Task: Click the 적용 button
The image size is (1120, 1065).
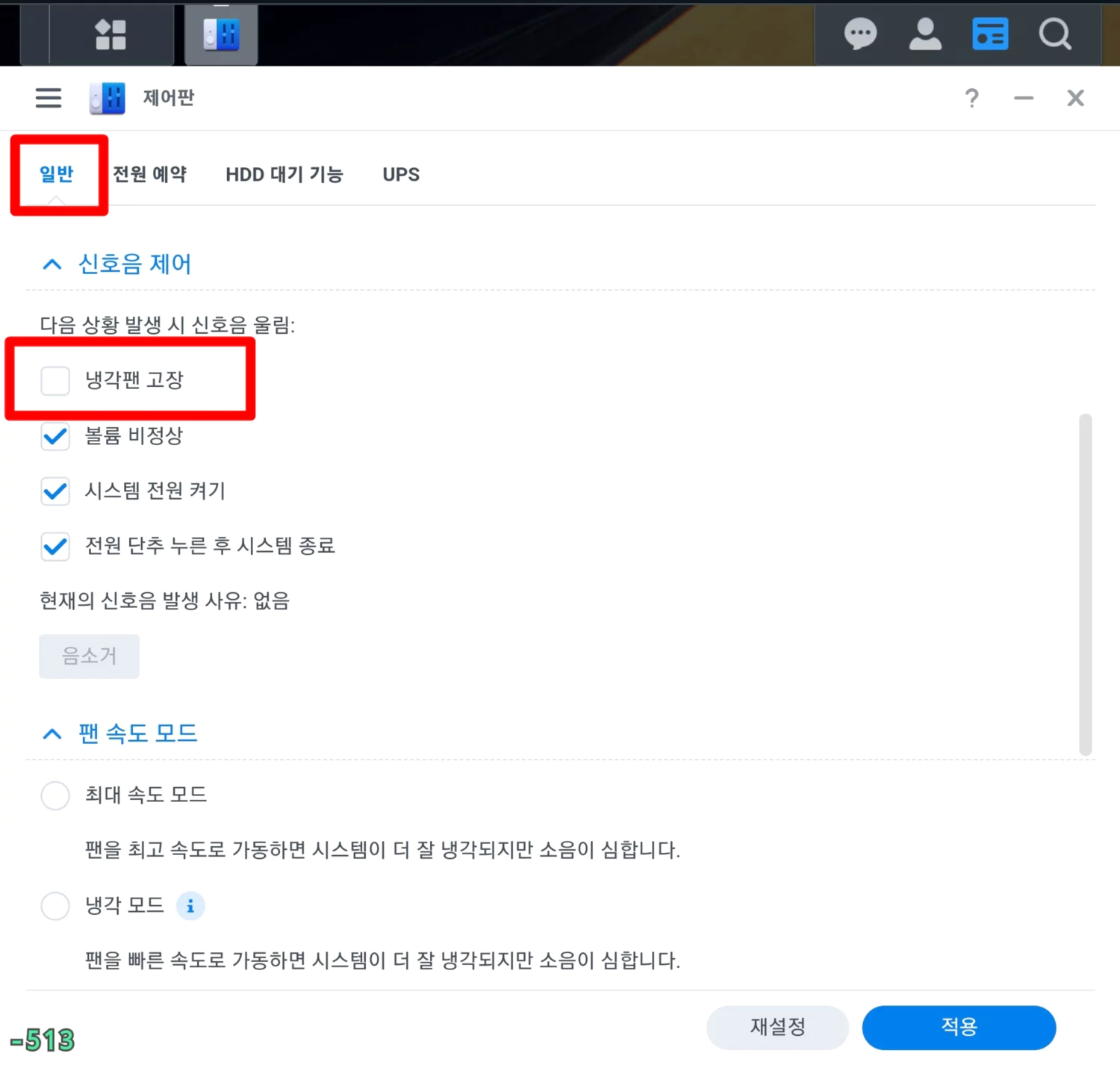Action: click(959, 1027)
